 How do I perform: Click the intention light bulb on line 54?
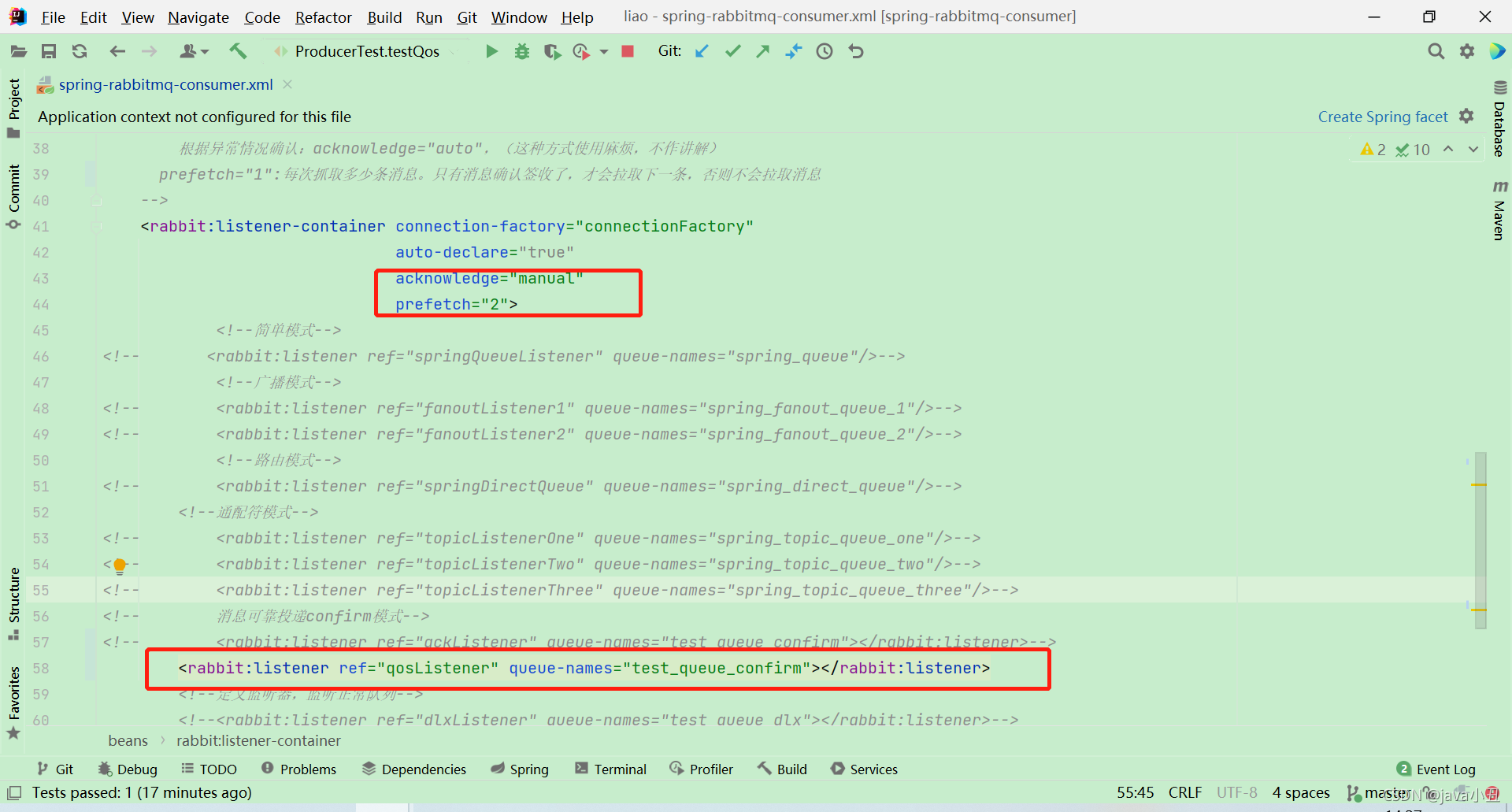[120, 565]
